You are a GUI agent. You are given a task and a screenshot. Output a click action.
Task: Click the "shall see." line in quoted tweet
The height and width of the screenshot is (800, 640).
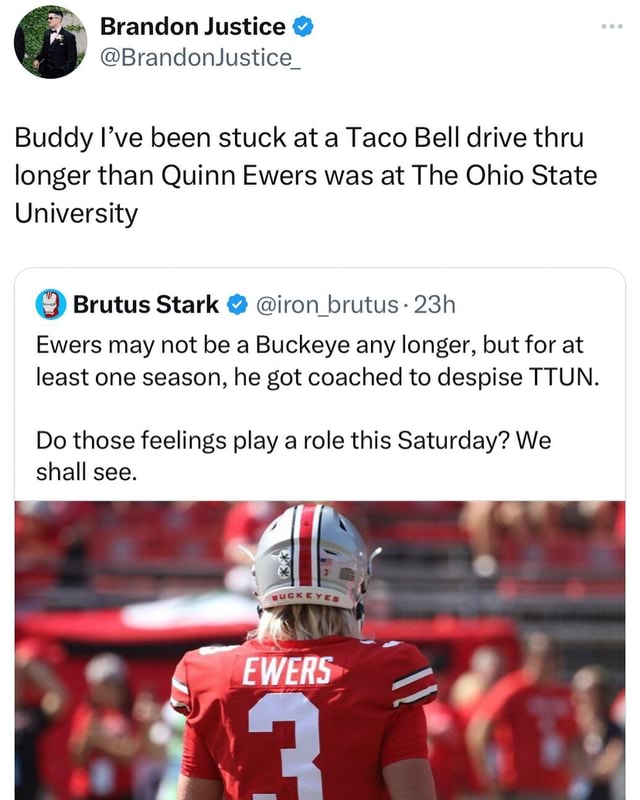85,472
